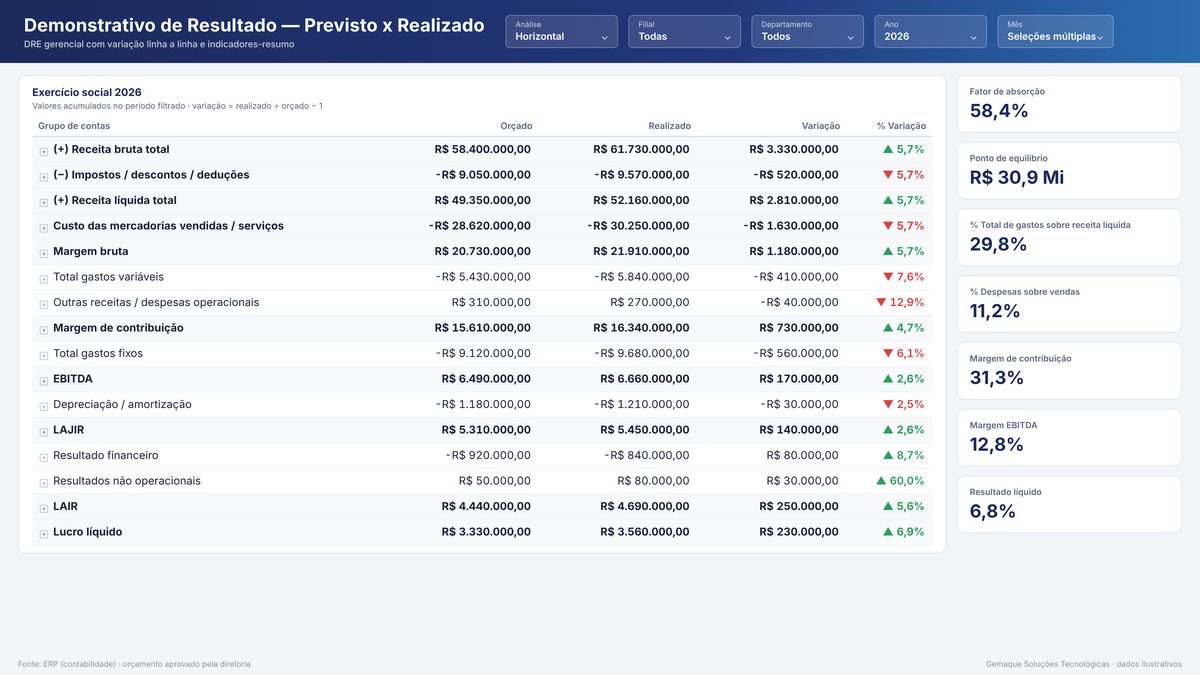Click the green up arrow beside 8,7%
Screen dimensions: 1200x675
pos(888,455)
